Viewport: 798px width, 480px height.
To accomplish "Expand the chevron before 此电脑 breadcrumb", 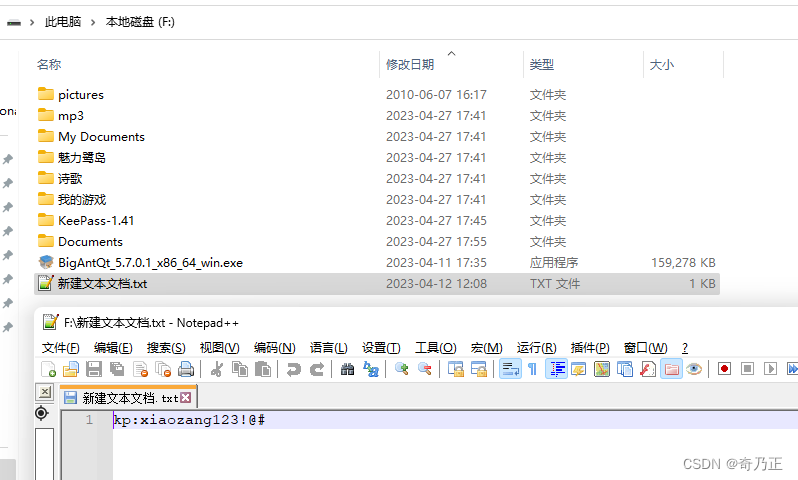I will [32, 22].
